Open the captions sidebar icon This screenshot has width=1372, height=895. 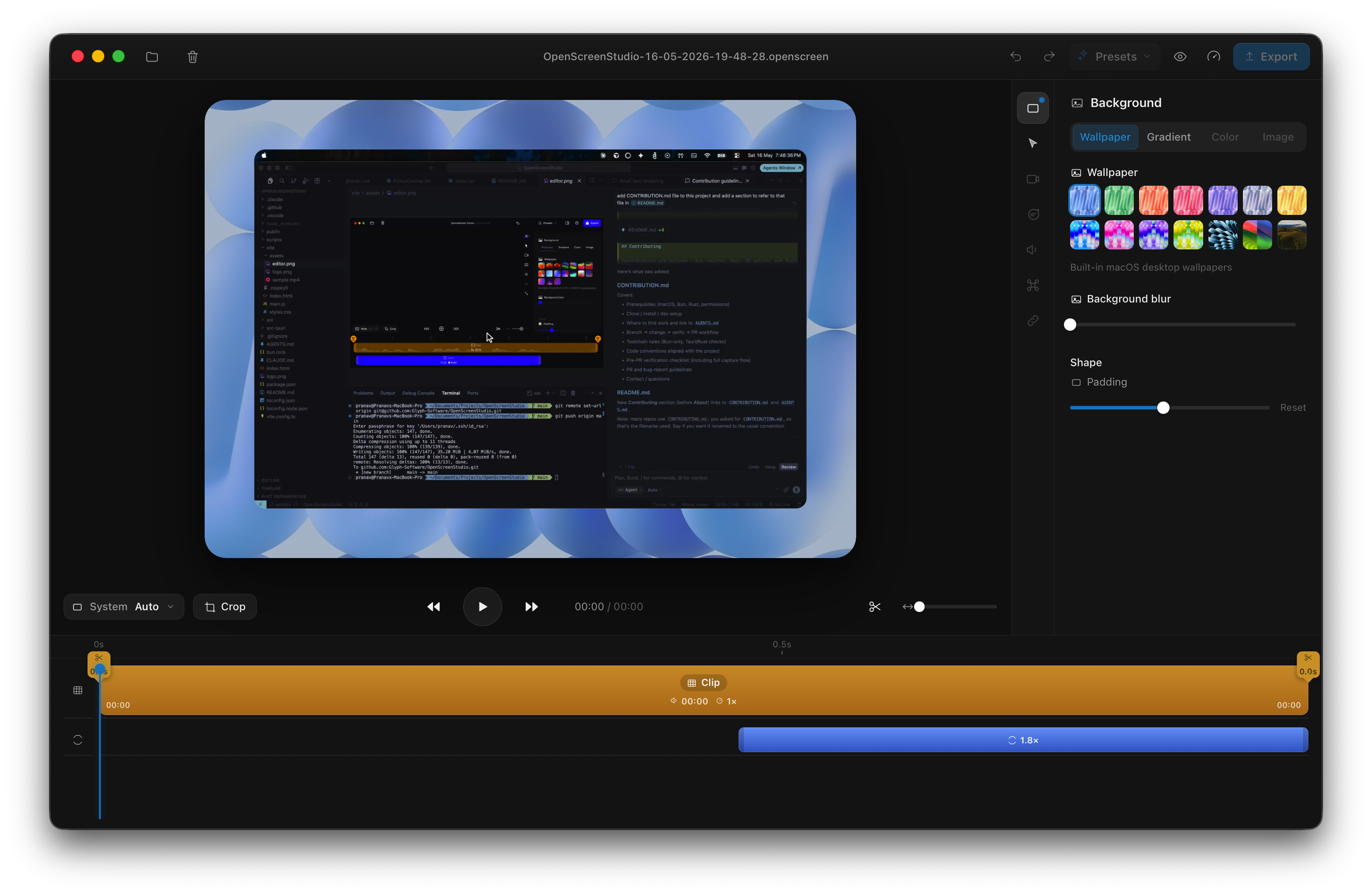1033,214
